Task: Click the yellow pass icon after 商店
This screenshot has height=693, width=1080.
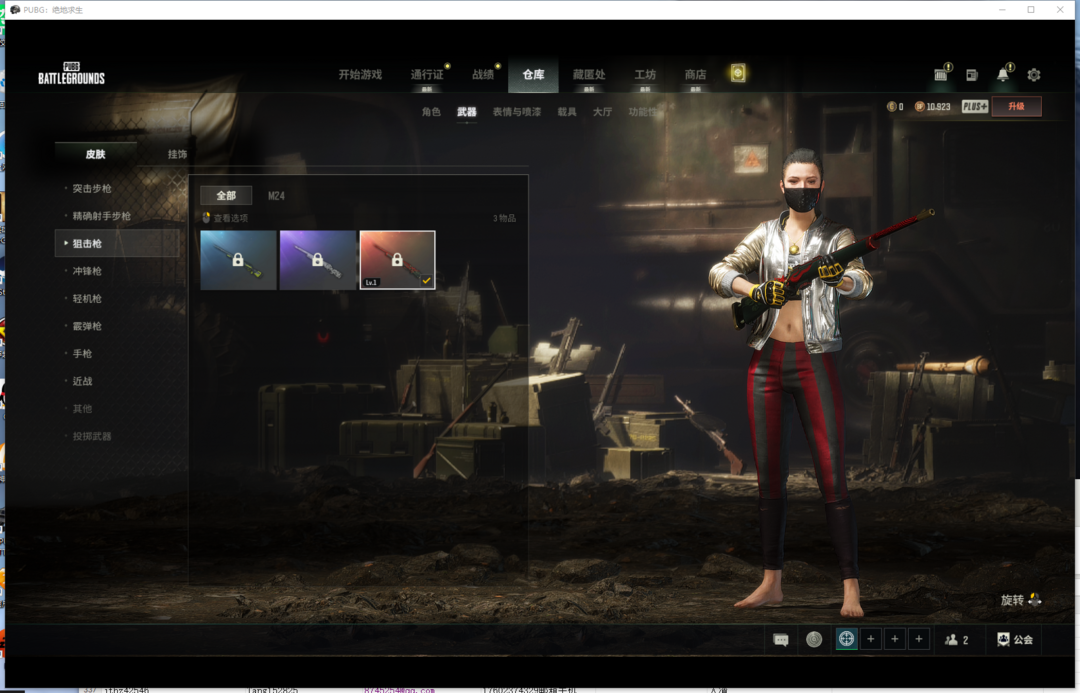Action: point(738,73)
